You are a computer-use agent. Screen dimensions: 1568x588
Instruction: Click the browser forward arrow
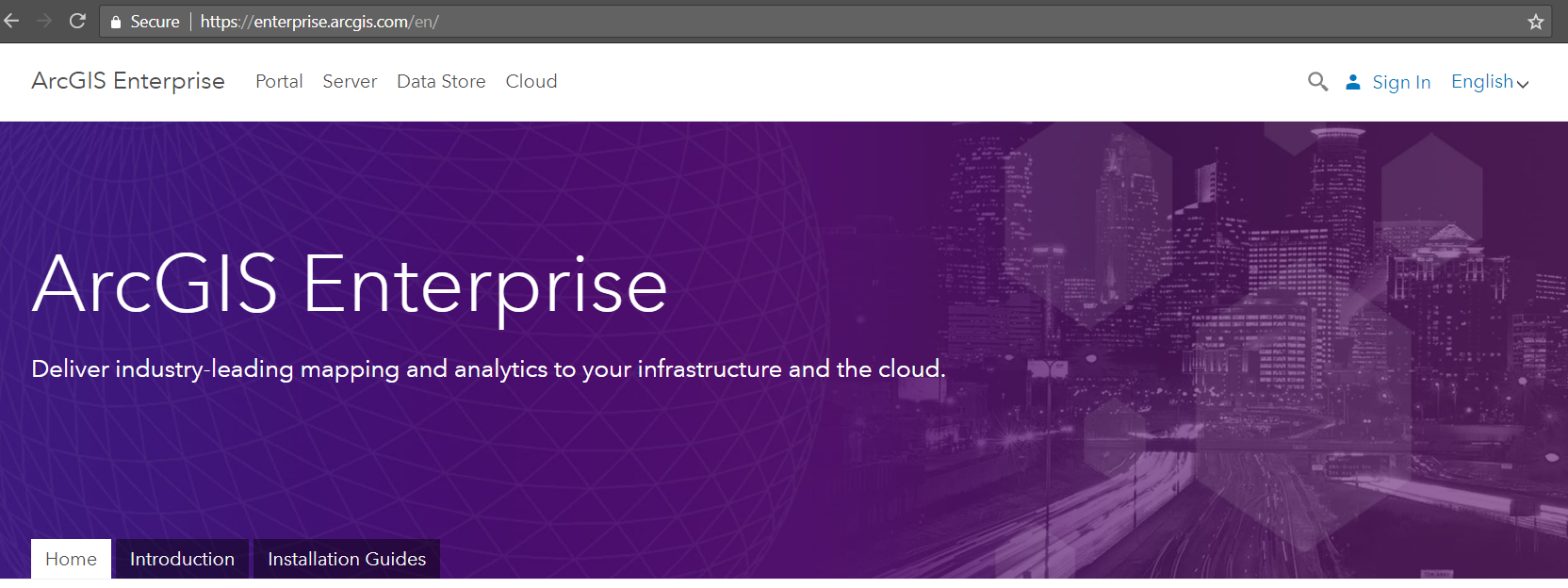[x=43, y=21]
